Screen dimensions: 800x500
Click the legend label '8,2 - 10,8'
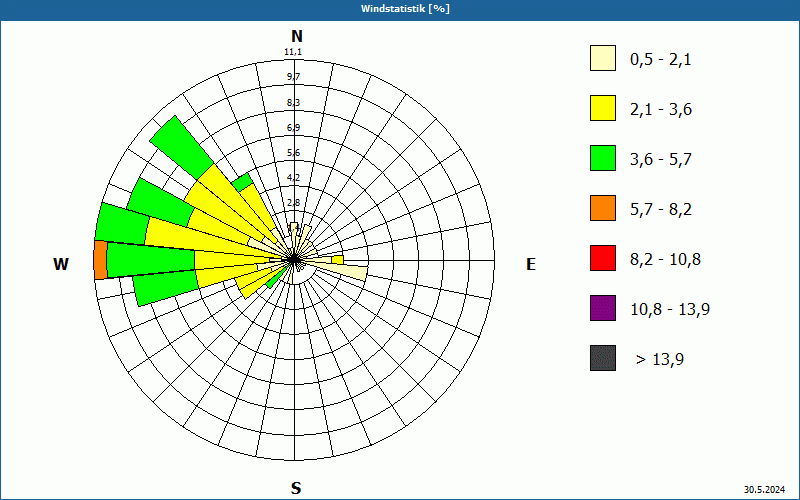(665, 260)
